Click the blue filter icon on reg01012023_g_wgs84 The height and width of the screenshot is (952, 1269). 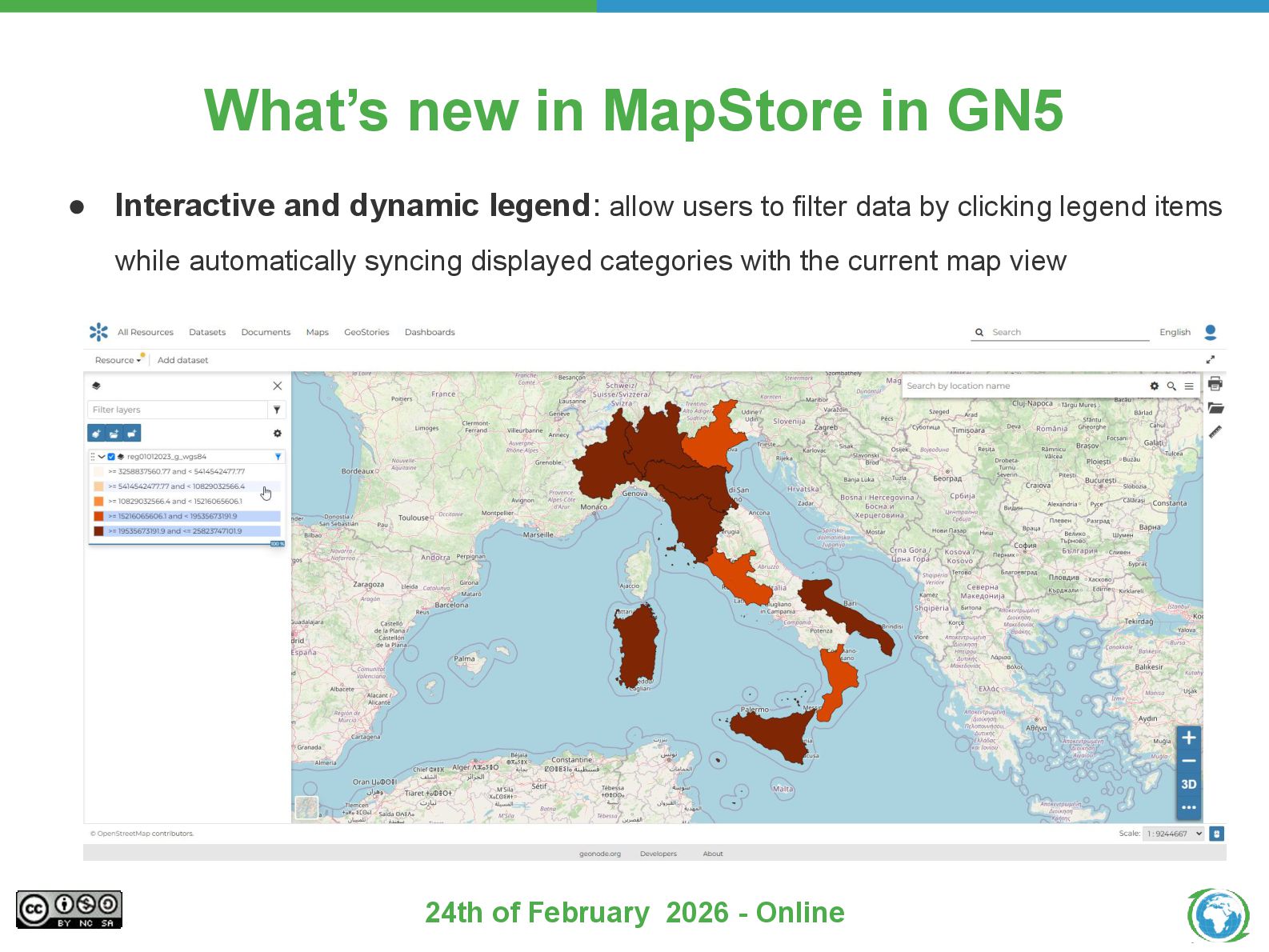[x=278, y=457]
